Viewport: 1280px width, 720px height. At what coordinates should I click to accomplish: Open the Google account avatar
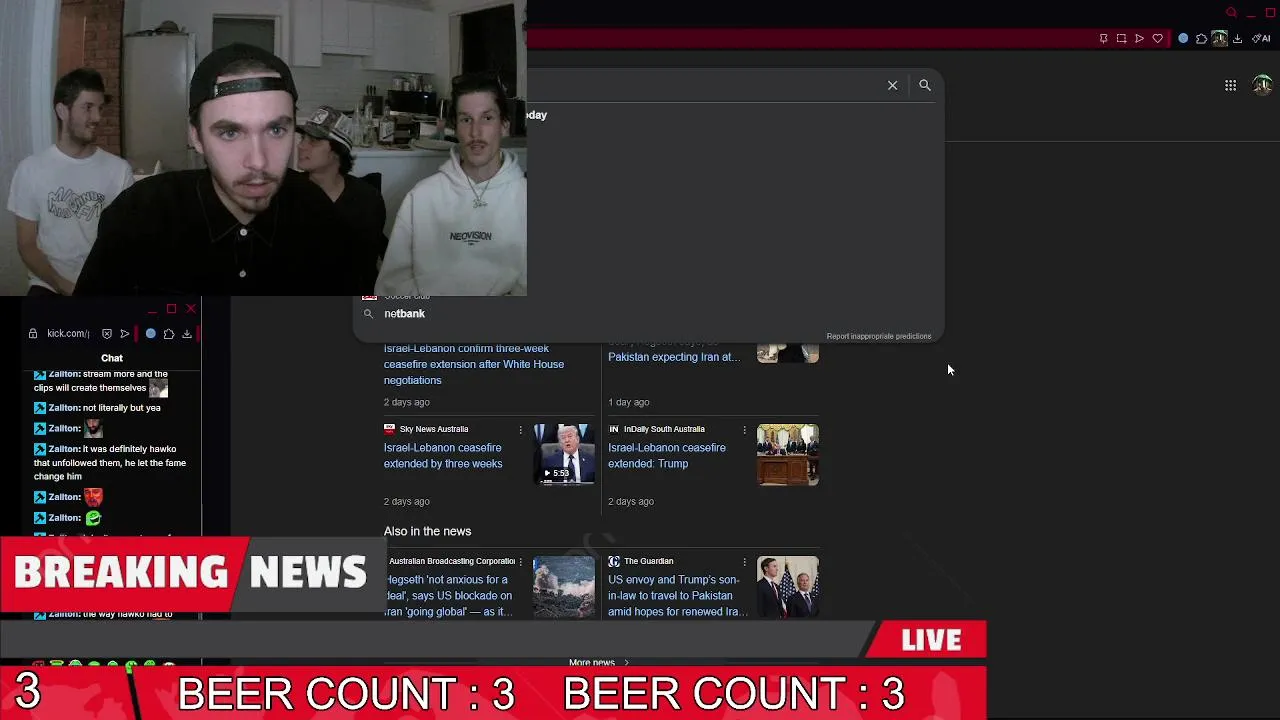coord(1262,85)
